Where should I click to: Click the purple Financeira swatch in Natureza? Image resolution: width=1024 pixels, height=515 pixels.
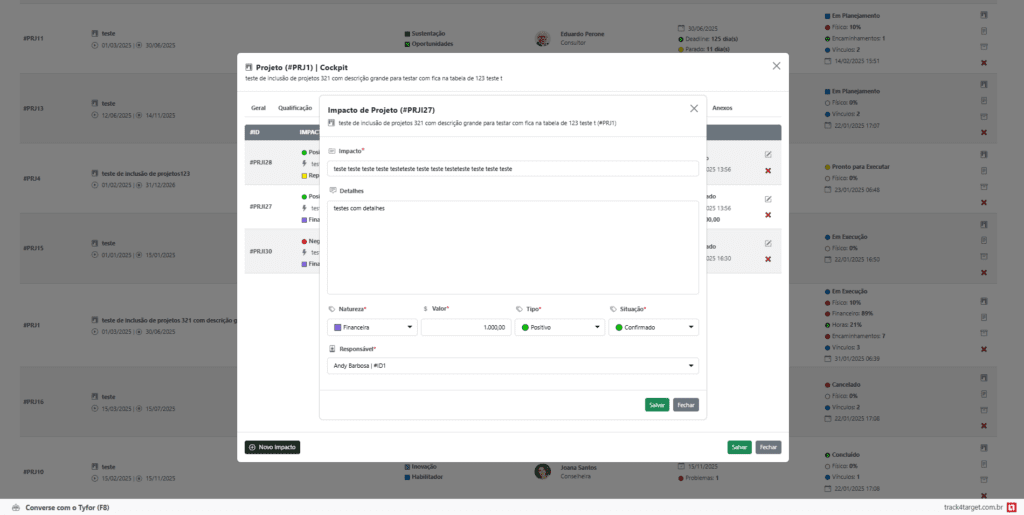pos(337,327)
